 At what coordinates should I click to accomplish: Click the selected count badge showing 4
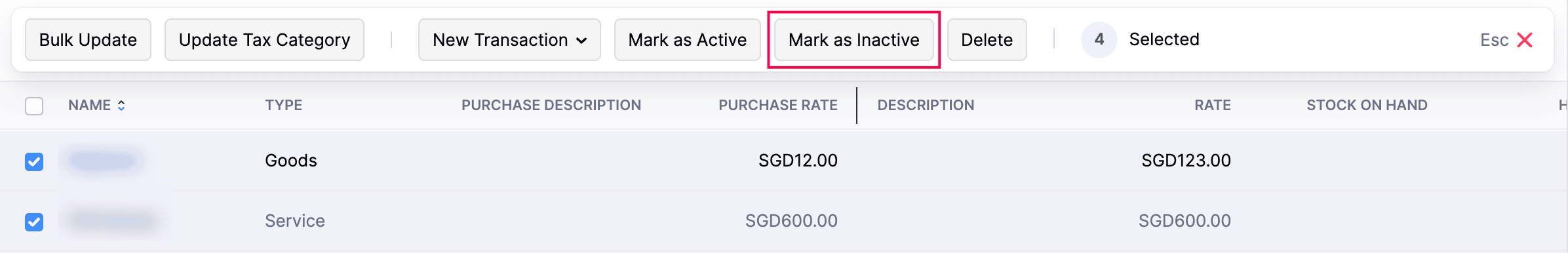tap(1099, 39)
